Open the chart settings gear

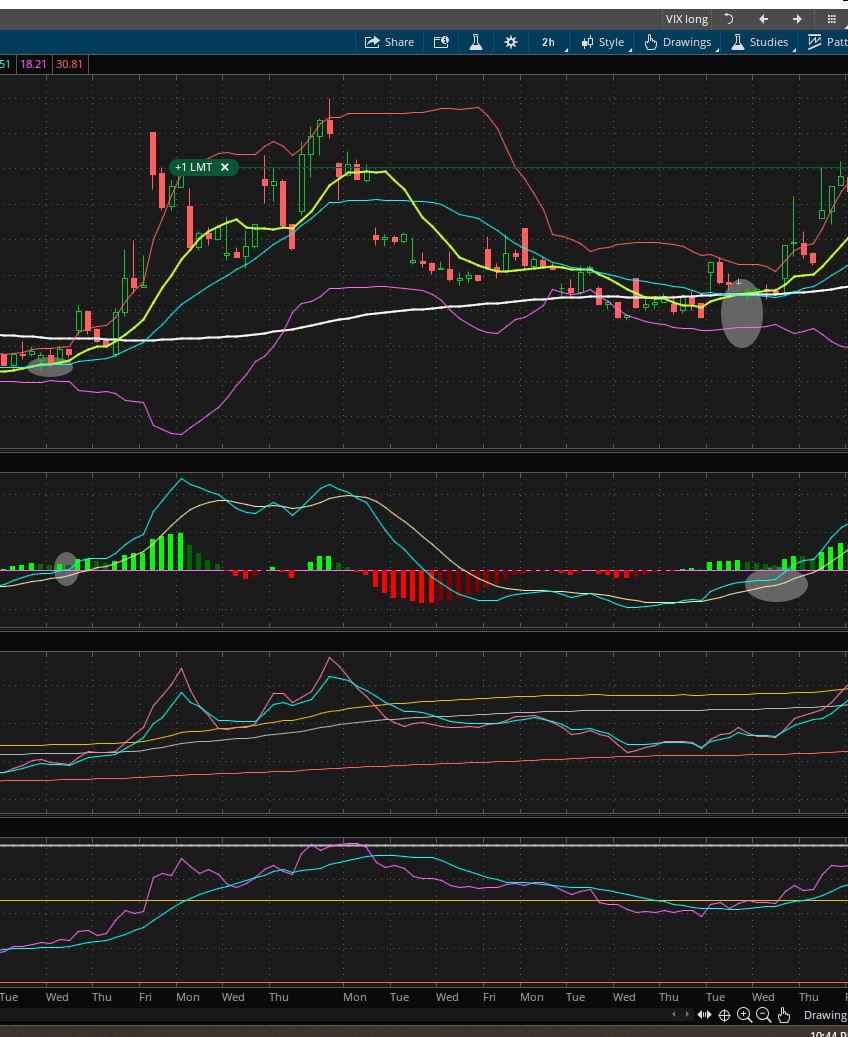pyautogui.click(x=511, y=42)
